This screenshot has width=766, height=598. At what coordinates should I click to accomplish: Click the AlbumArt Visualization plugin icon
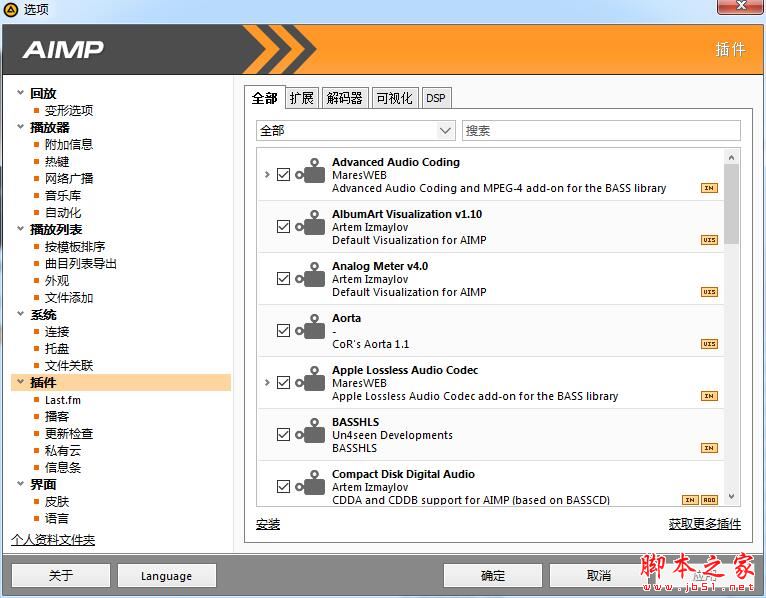(310, 223)
